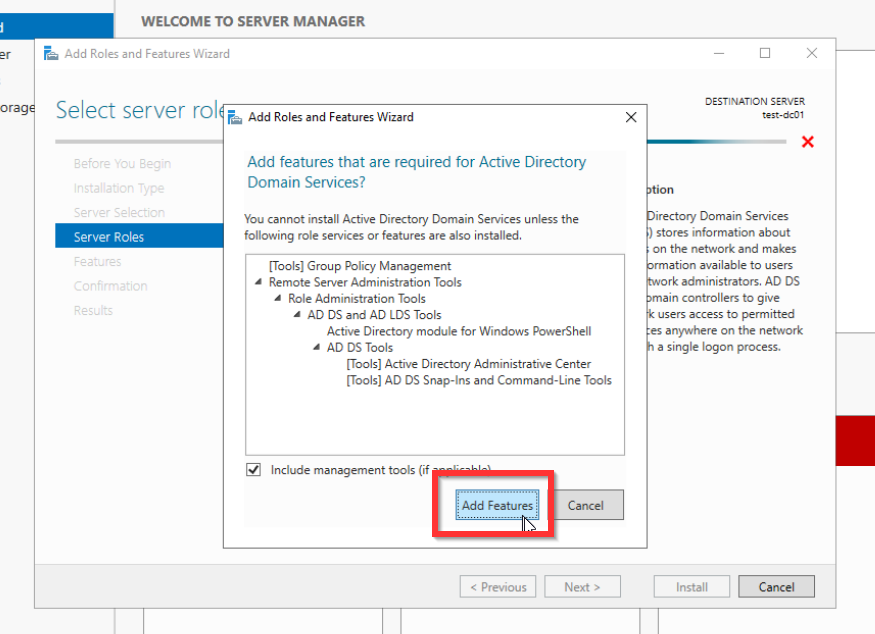Go to Server Selection step
This screenshot has height=634, width=875.
[119, 213]
